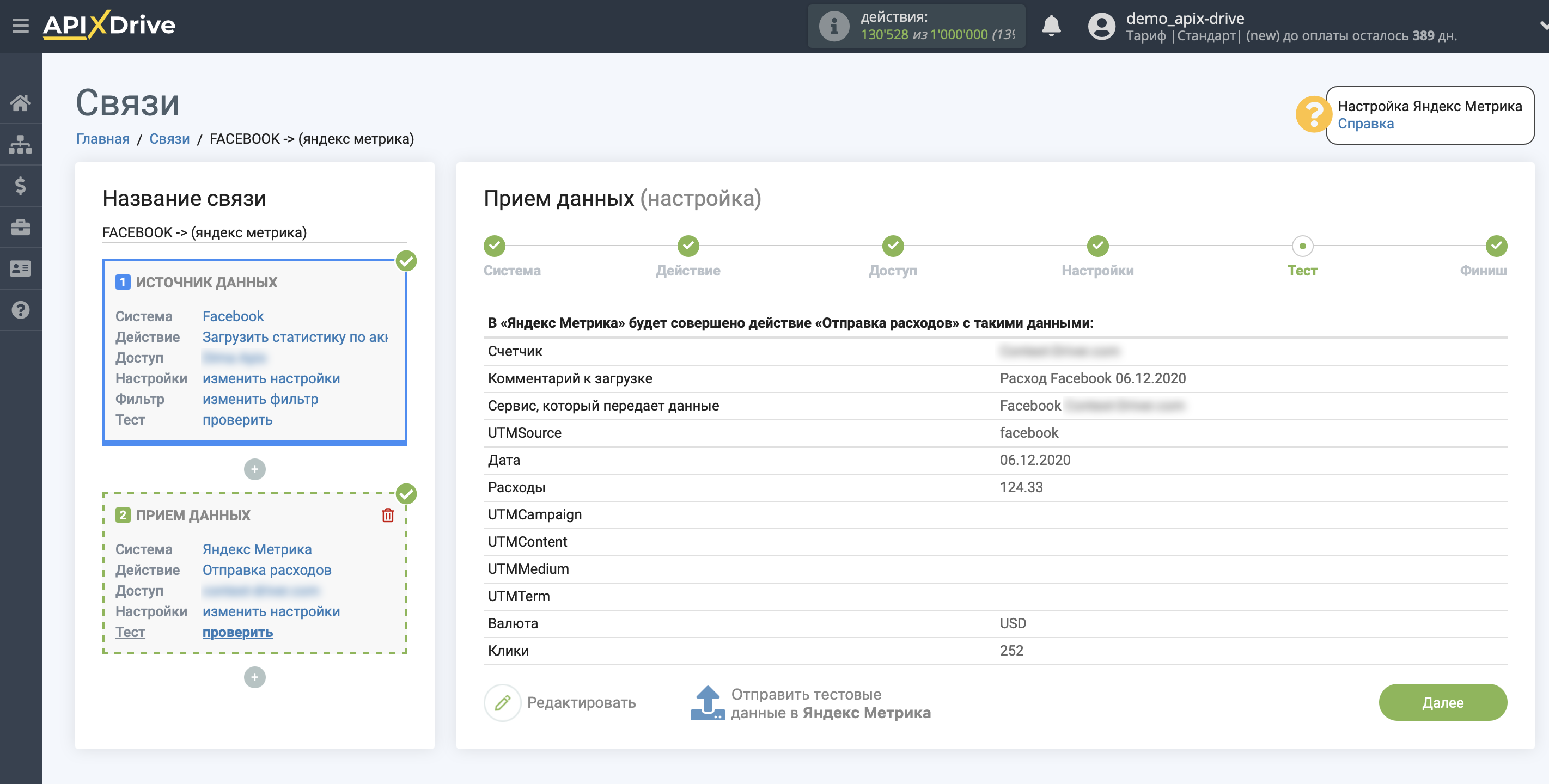Go to Финиш step

[1496, 246]
